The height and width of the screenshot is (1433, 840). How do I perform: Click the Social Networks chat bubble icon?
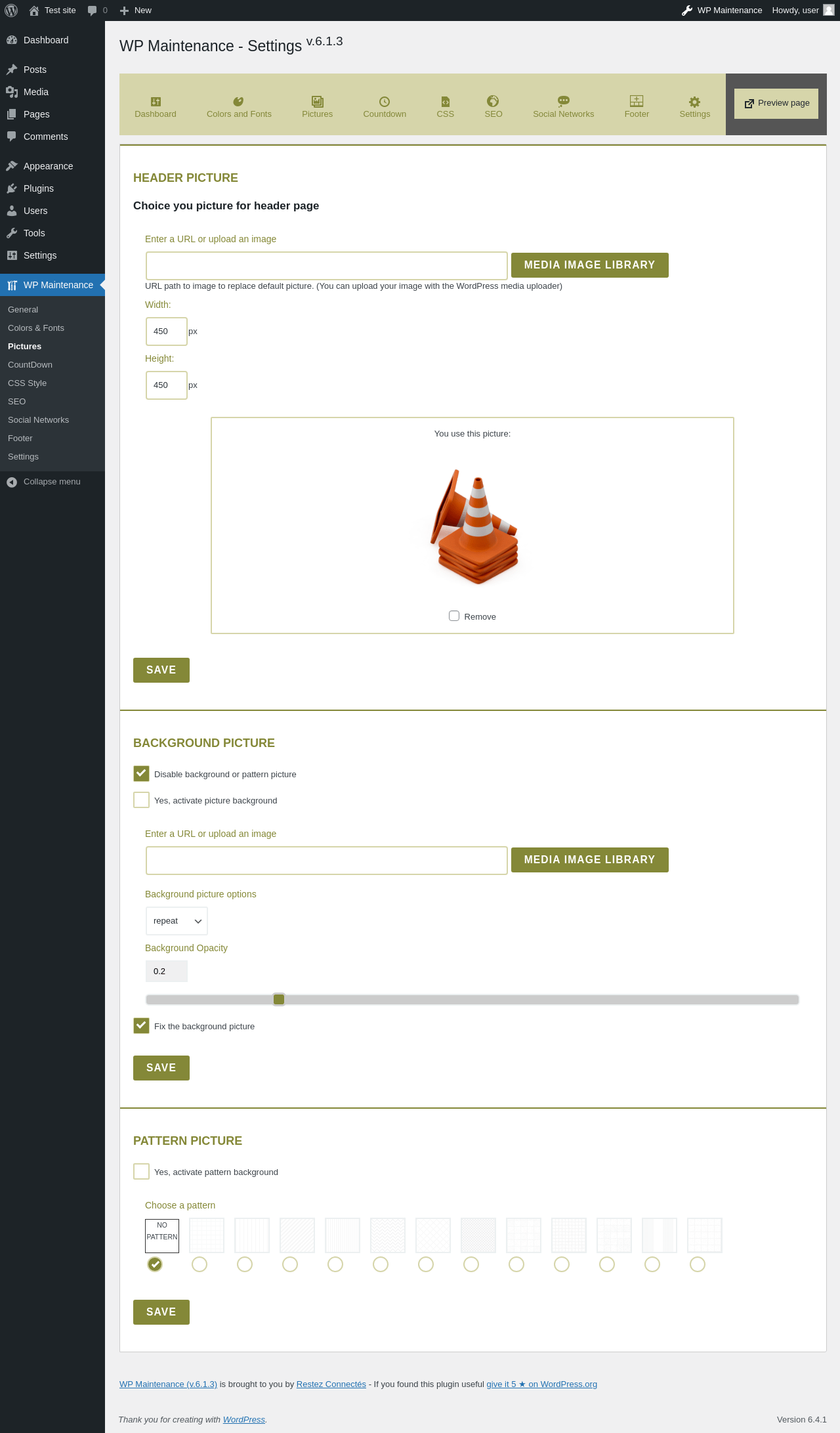[x=564, y=101]
